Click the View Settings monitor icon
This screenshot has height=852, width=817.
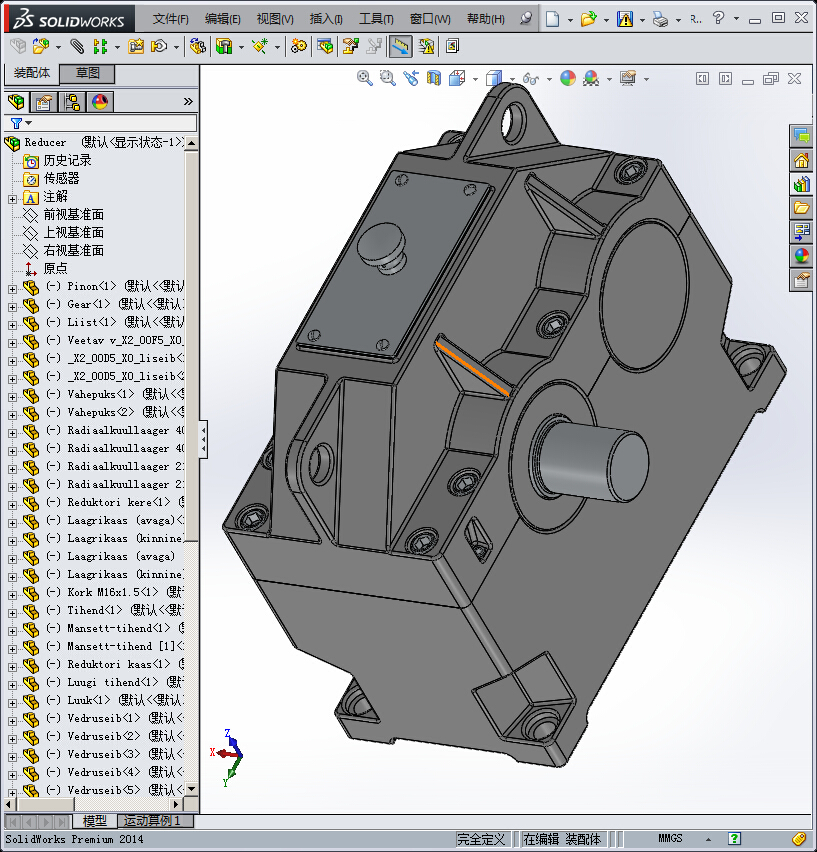pyautogui.click(x=628, y=78)
